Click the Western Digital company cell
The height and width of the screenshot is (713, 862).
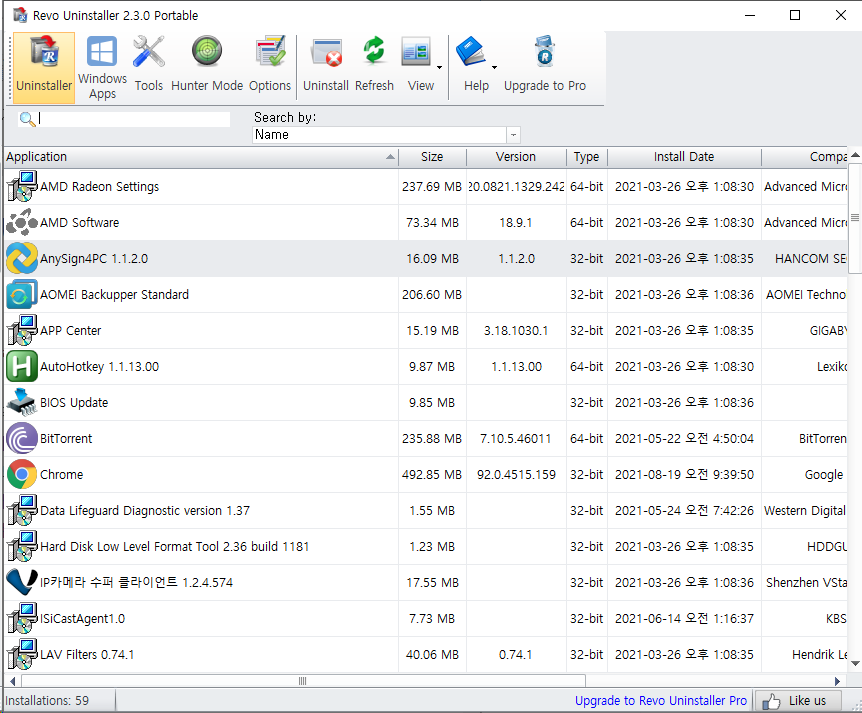(x=805, y=511)
